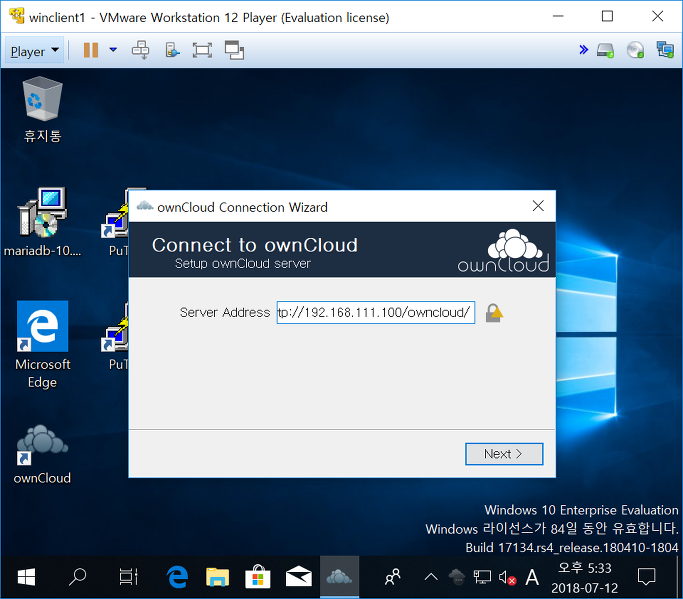683x599 pixels.
Task: Open network status tray icon
Action: pyautogui.click(x=482, y=577)
